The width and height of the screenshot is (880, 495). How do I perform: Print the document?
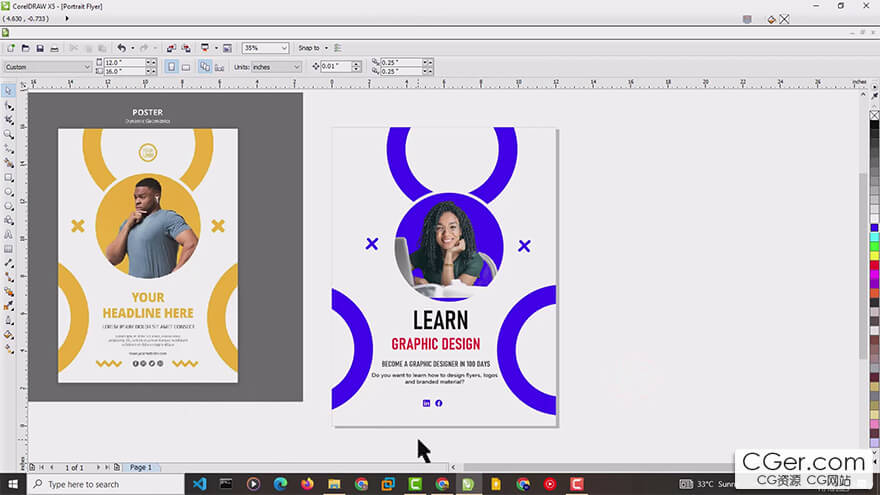(54, 48)
